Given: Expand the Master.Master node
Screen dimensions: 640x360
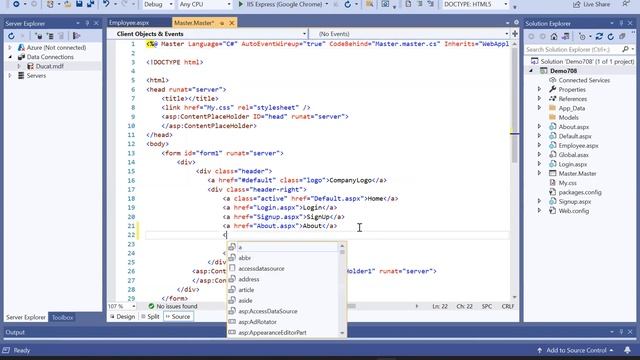Looking at the screenshot, I should [540, 173].
